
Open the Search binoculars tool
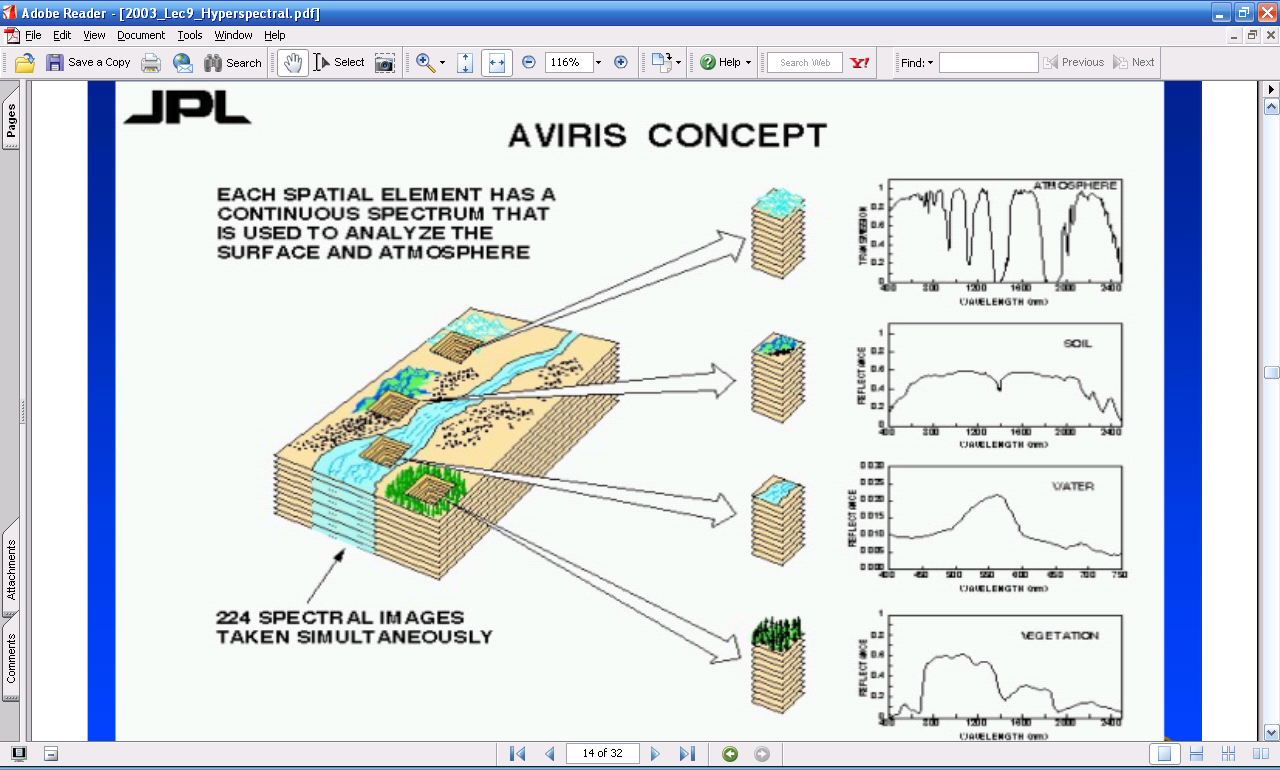tap(233, 62)
